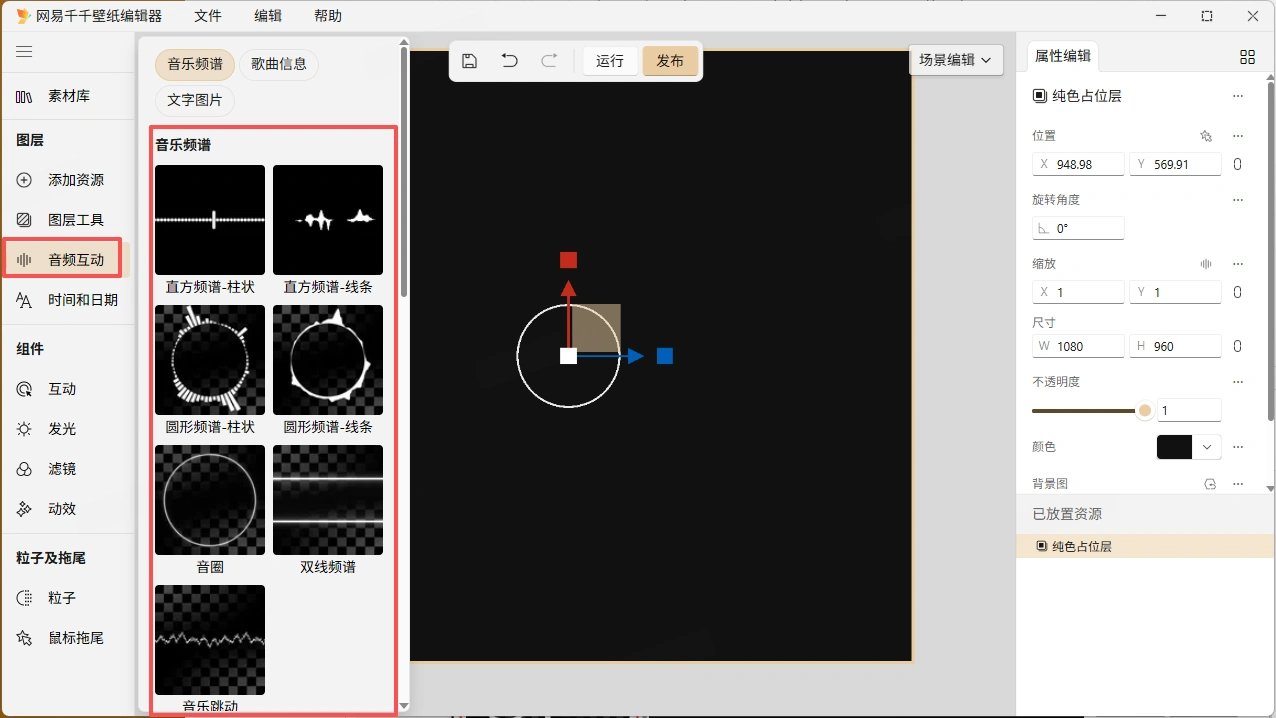The height and width of the screenshot is (718, 1276).
Task: Open the 颜色 color dropdown arrow
Action: (x=1208, y=447)
